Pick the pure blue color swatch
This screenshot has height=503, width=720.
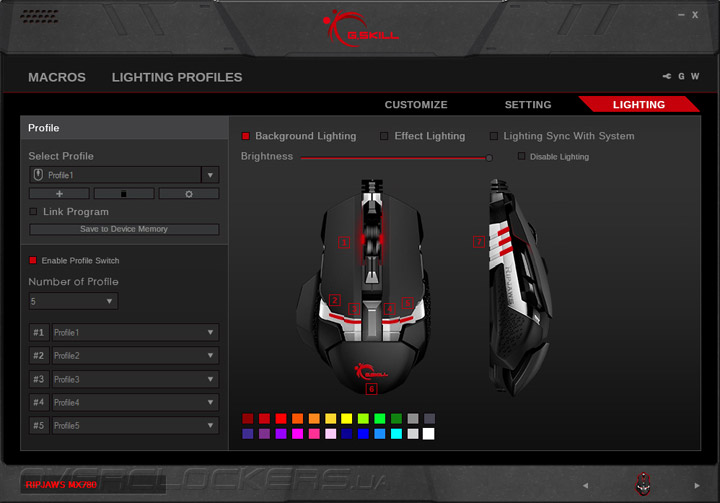363,434
